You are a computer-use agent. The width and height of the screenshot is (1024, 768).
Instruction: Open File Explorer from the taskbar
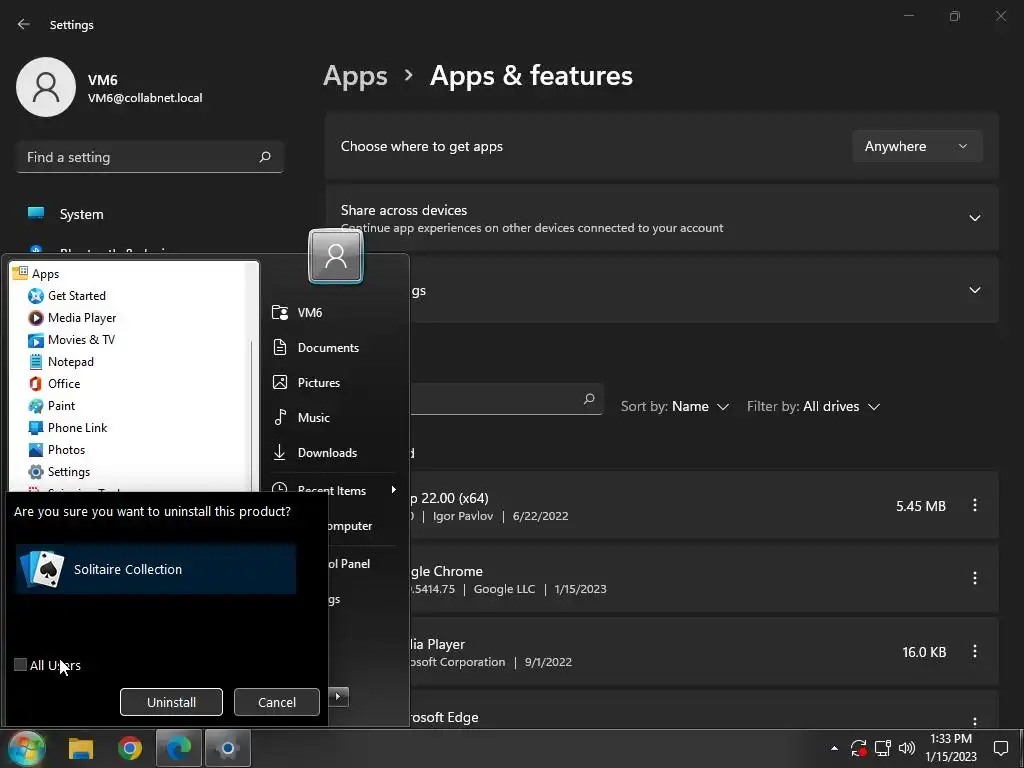(81, 748)
